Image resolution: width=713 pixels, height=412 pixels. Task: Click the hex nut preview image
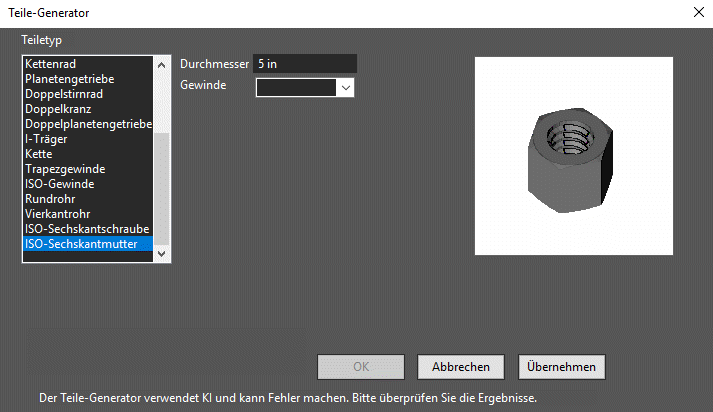click(574, 156)
